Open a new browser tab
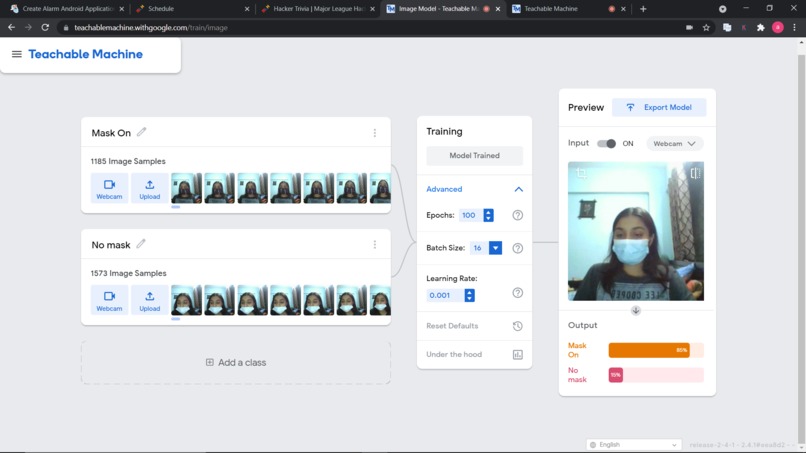The height and width of the screenshot is (453, 806). (x=643, y=9)
